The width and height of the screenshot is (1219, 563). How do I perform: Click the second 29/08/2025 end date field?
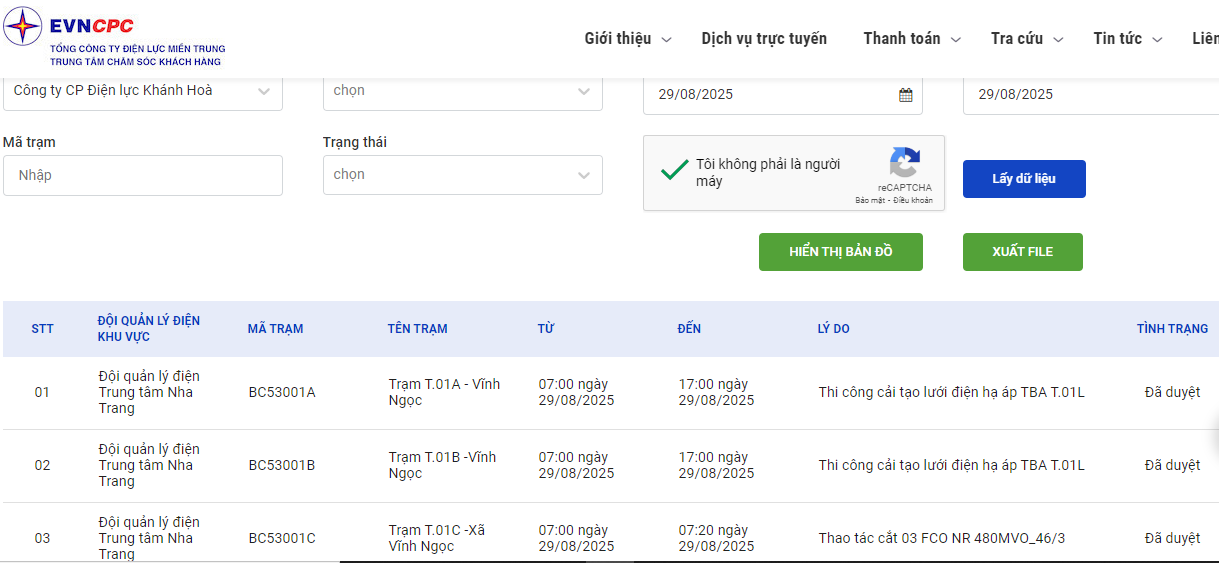pos(1091,95)
